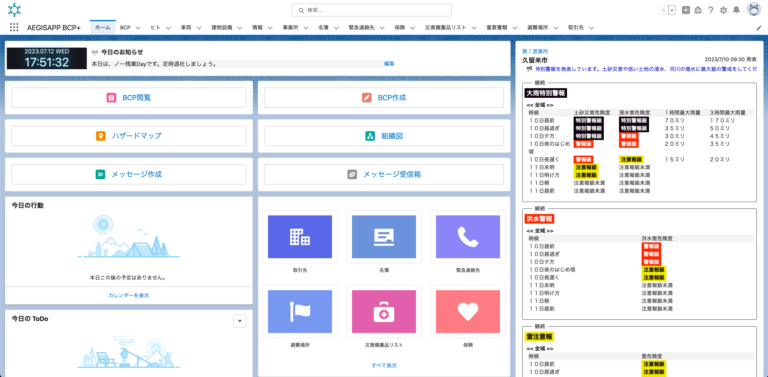The width and height of the screenshot is (768, 377).
Task: Click the BCP閲覧 button
Action: pyautogui.click(x=129, y=97)
